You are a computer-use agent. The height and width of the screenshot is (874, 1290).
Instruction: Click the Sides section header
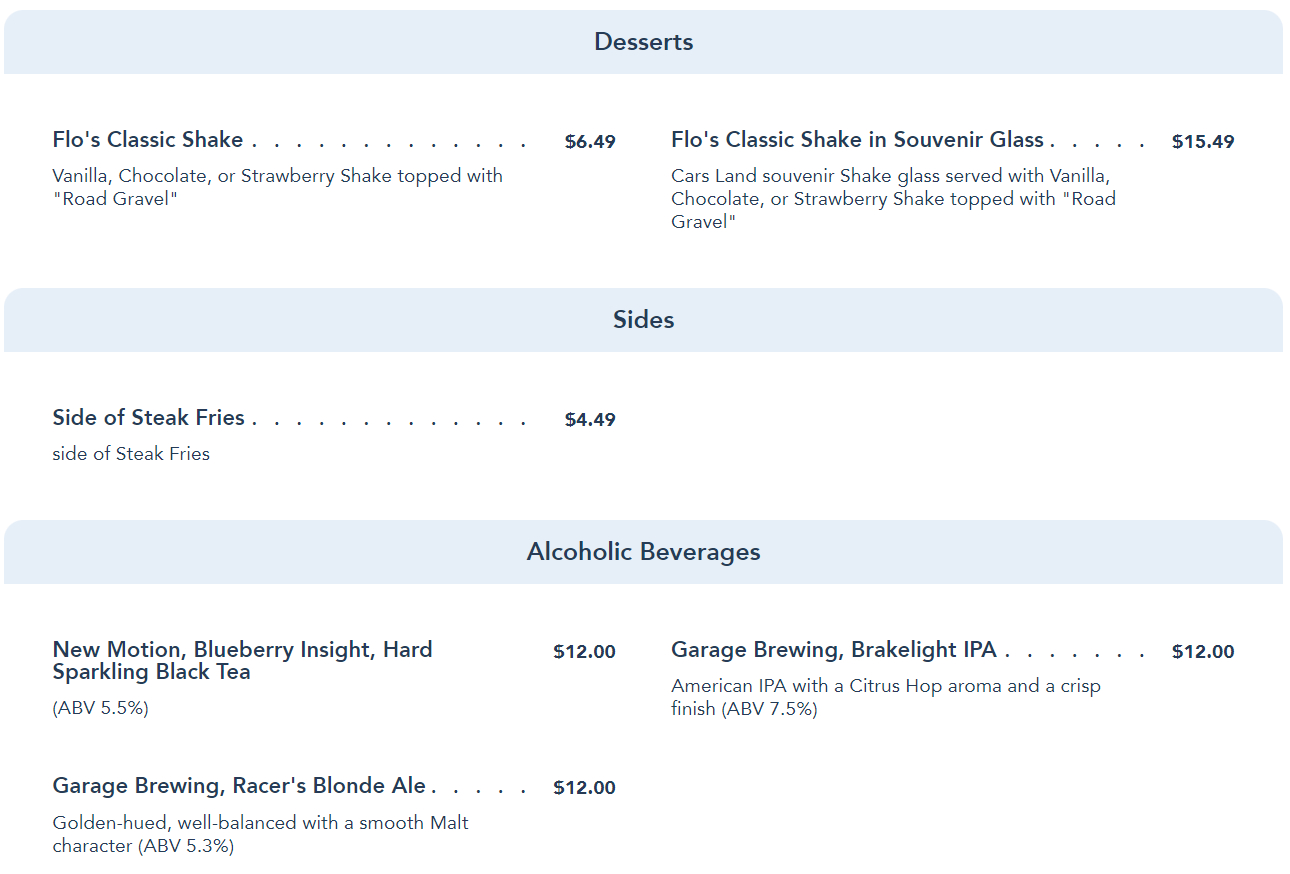tap(643, 320)
